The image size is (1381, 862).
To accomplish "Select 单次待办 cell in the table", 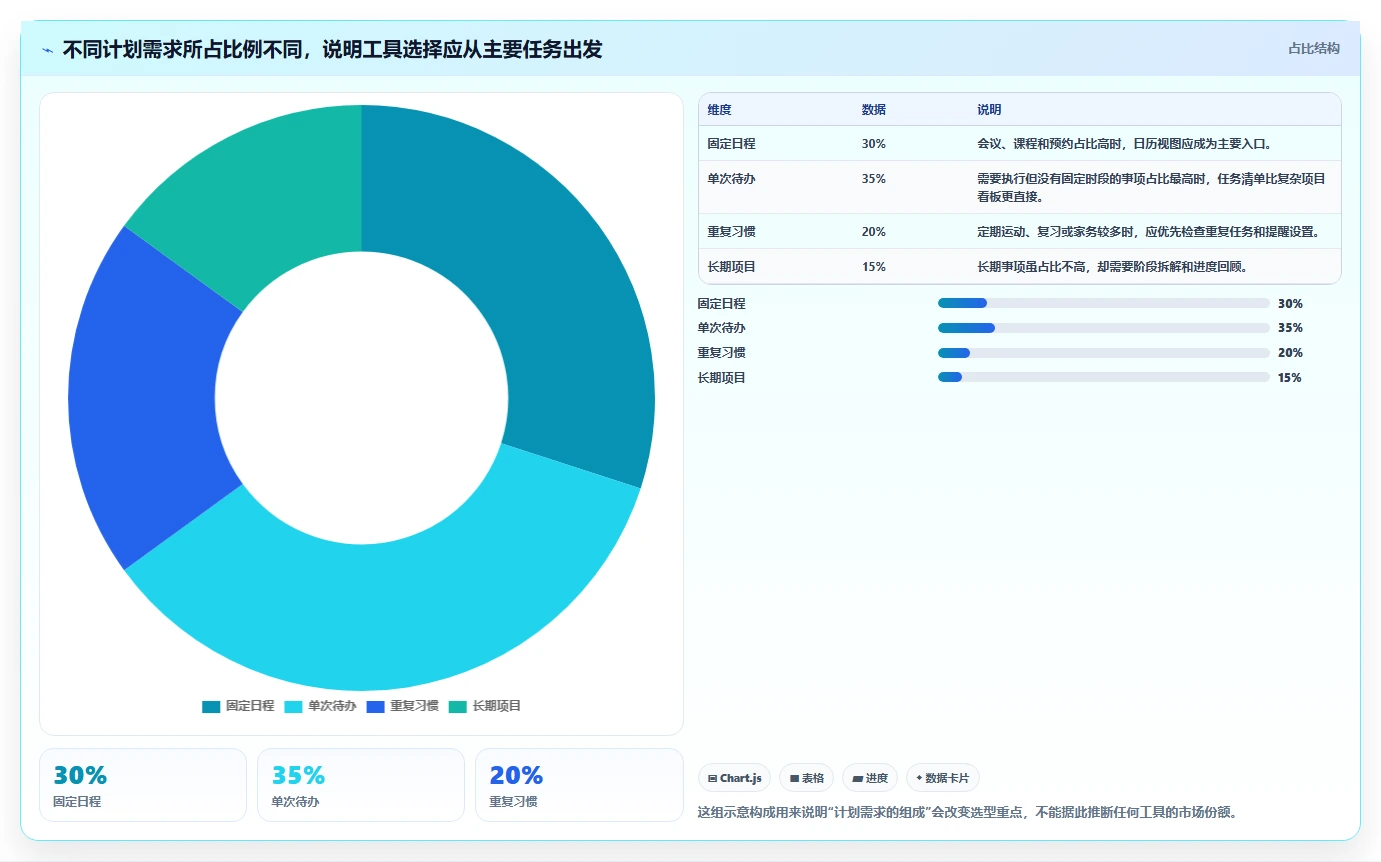I will pyautogui.click(x=731, y=179).
